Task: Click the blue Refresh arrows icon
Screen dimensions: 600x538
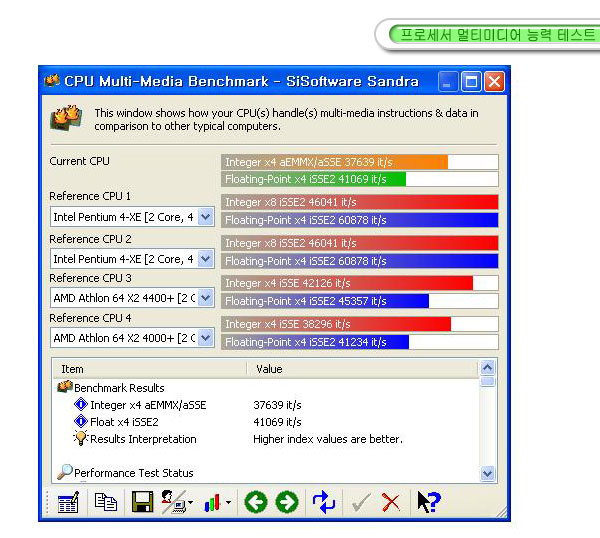Action: pyautogui.click(x=324, y=502)
